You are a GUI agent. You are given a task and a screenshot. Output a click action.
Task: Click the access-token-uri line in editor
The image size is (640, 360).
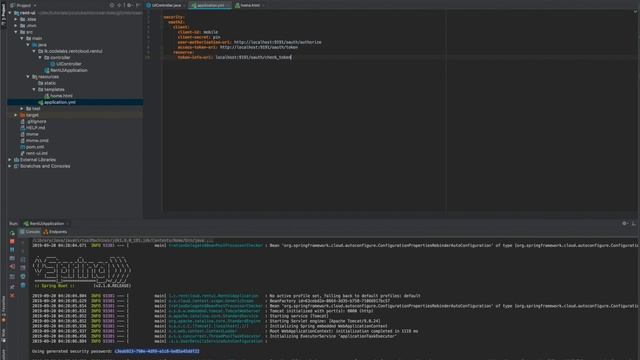coord(238,47)
